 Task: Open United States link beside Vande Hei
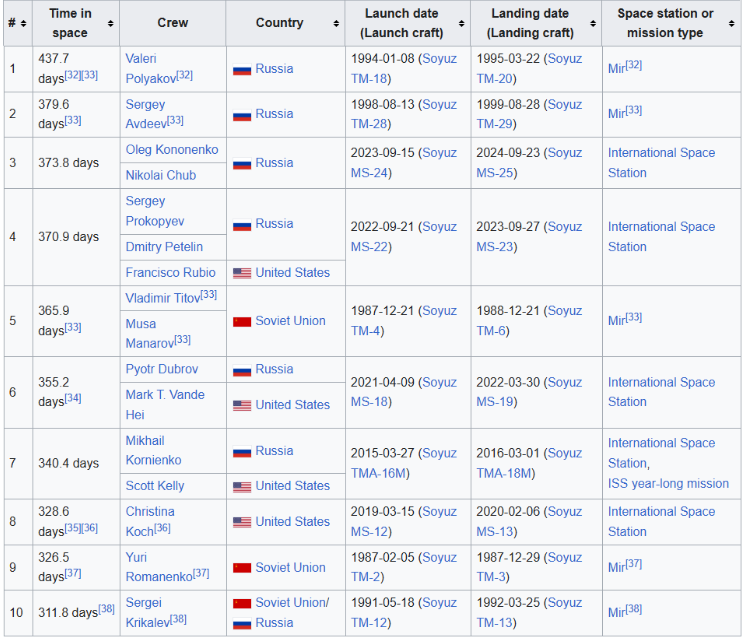click(292, 405)
